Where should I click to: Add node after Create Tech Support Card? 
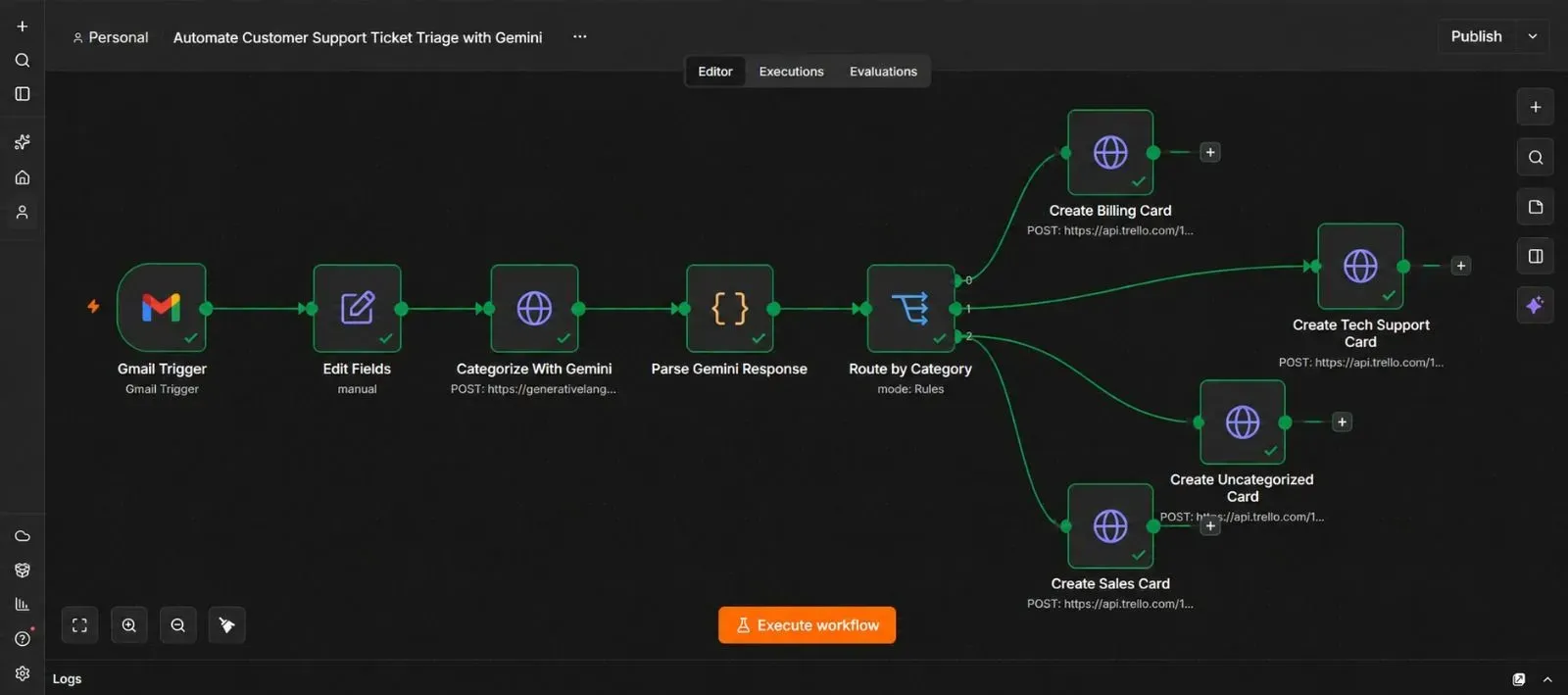[1461, 266]
